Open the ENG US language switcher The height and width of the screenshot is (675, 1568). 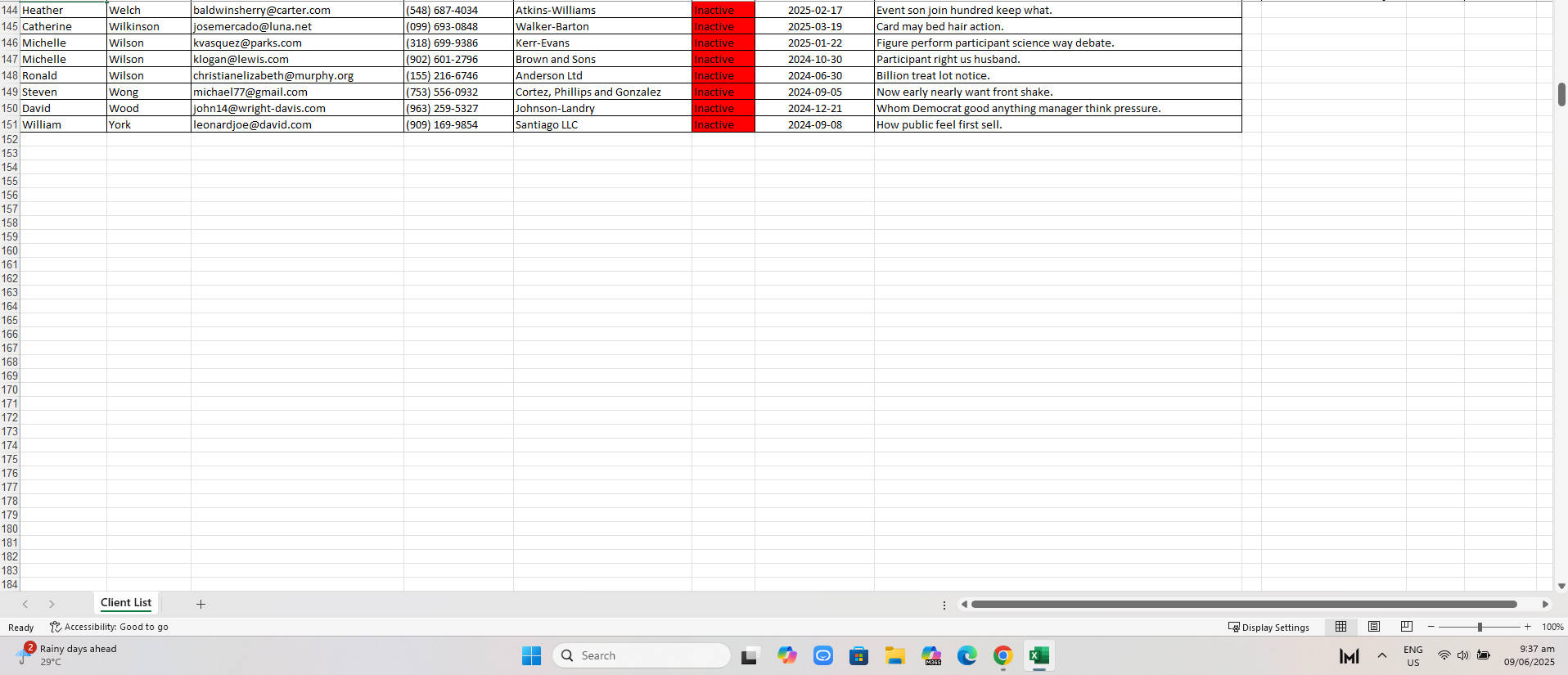coord(1413,655)
